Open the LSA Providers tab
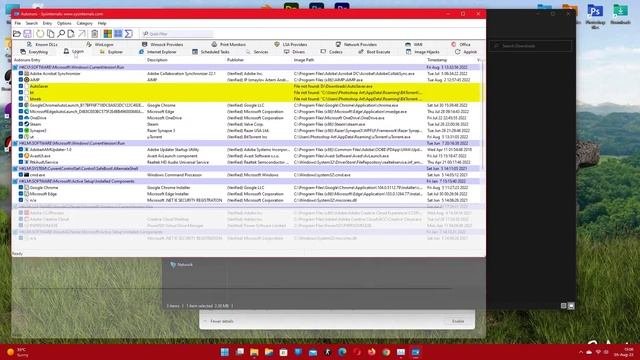 pos(291,44)
